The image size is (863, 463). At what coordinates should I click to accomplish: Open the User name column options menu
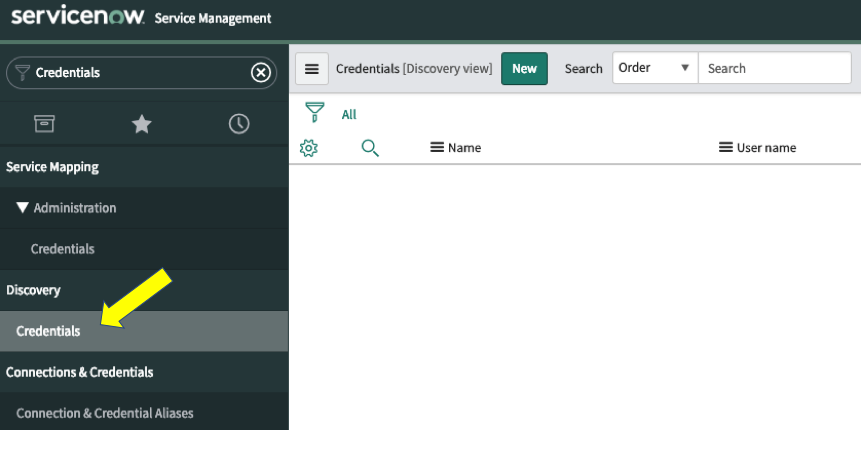725,148
